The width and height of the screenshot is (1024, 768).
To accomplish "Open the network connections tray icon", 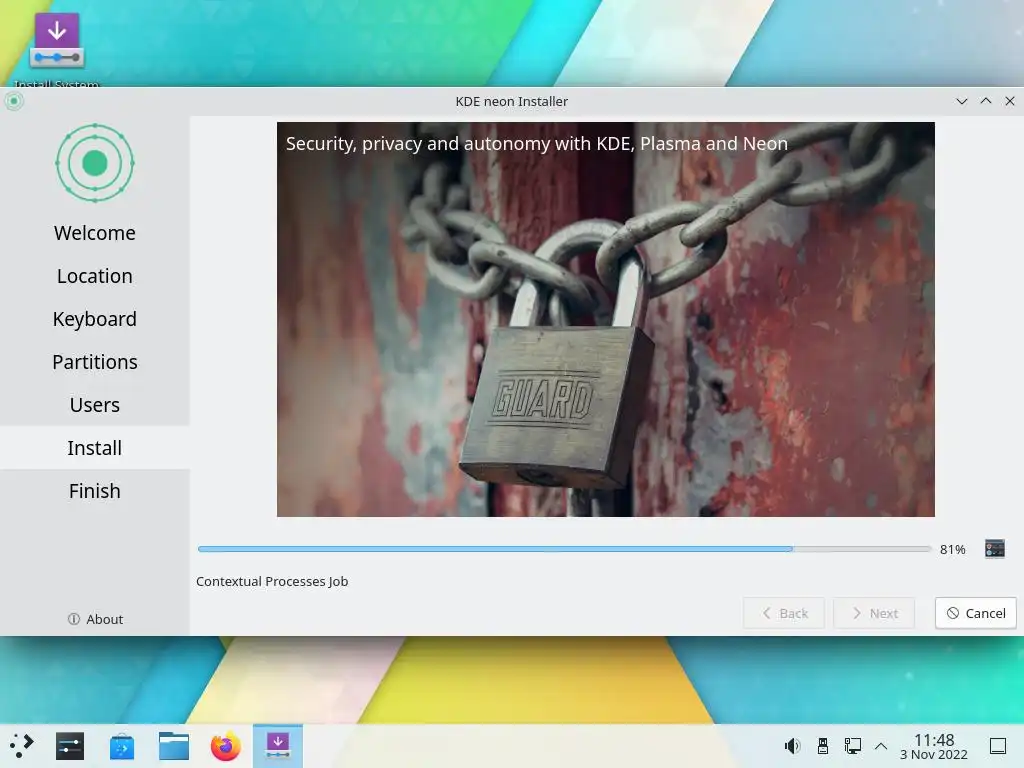I will (852, 746).
